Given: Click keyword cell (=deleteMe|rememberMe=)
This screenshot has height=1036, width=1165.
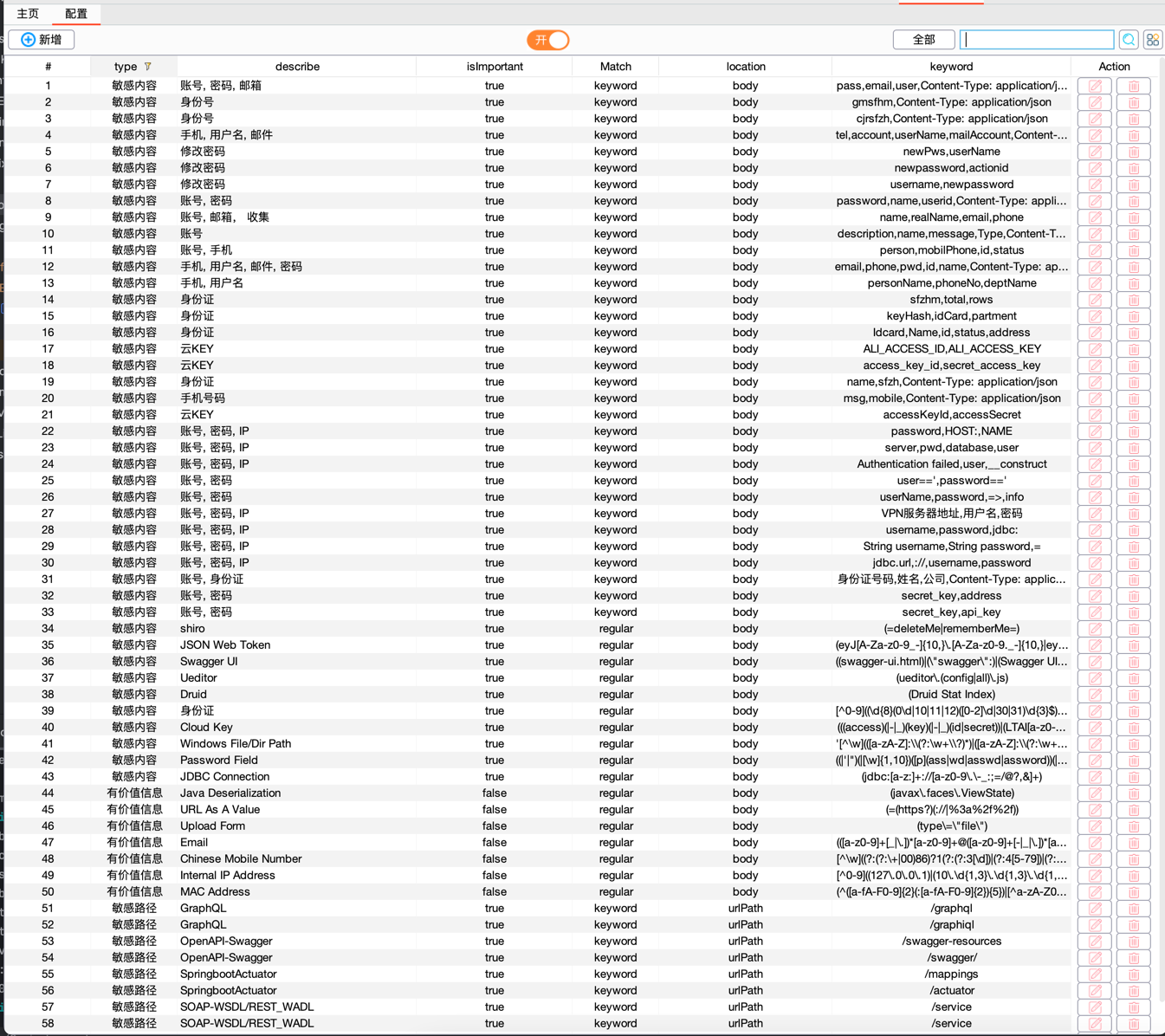Looking at the screenshot, I should point(951,629).
